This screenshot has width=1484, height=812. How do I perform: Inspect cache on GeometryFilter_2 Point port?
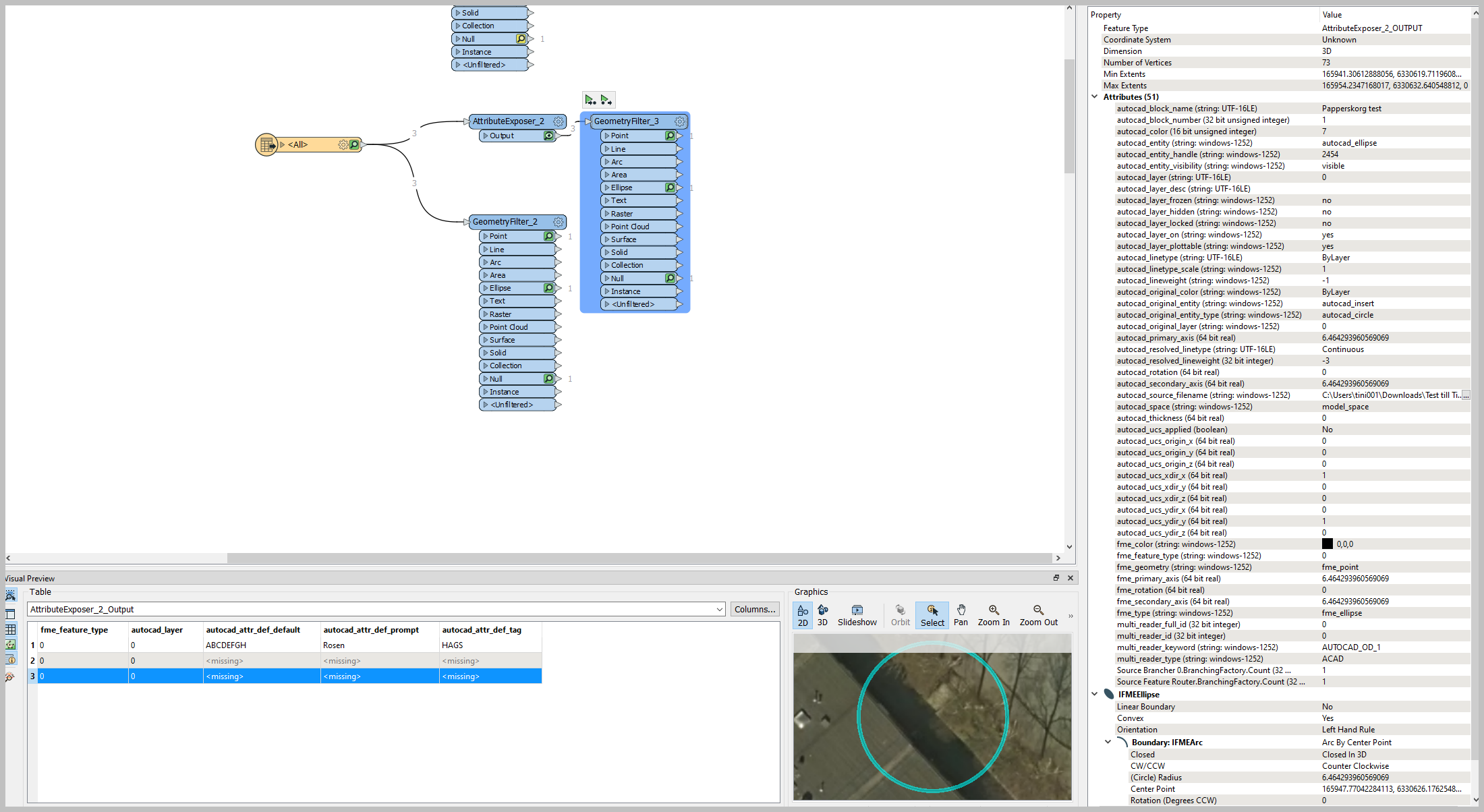point(549,236)
